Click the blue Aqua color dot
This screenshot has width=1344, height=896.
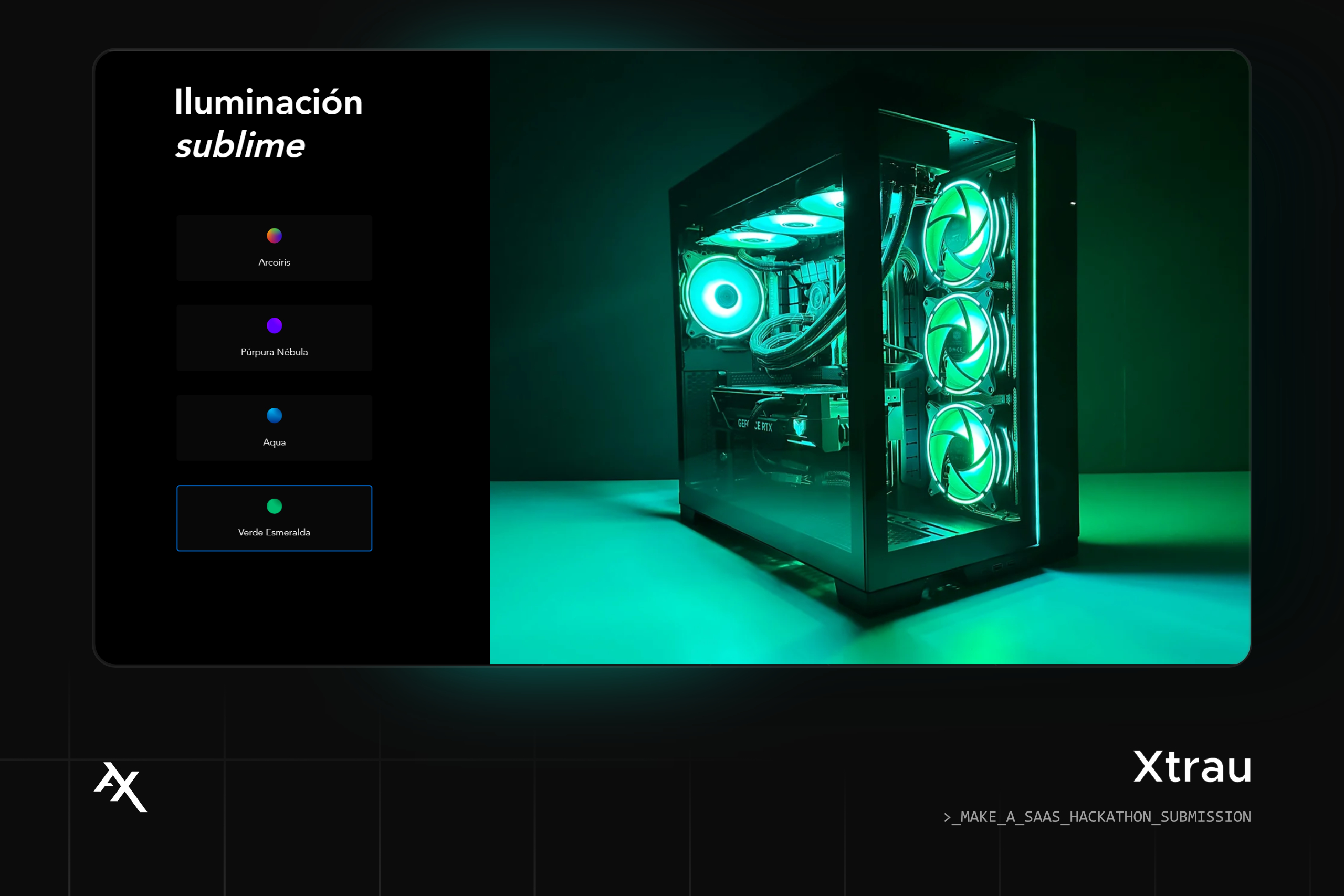pos(274,415)
